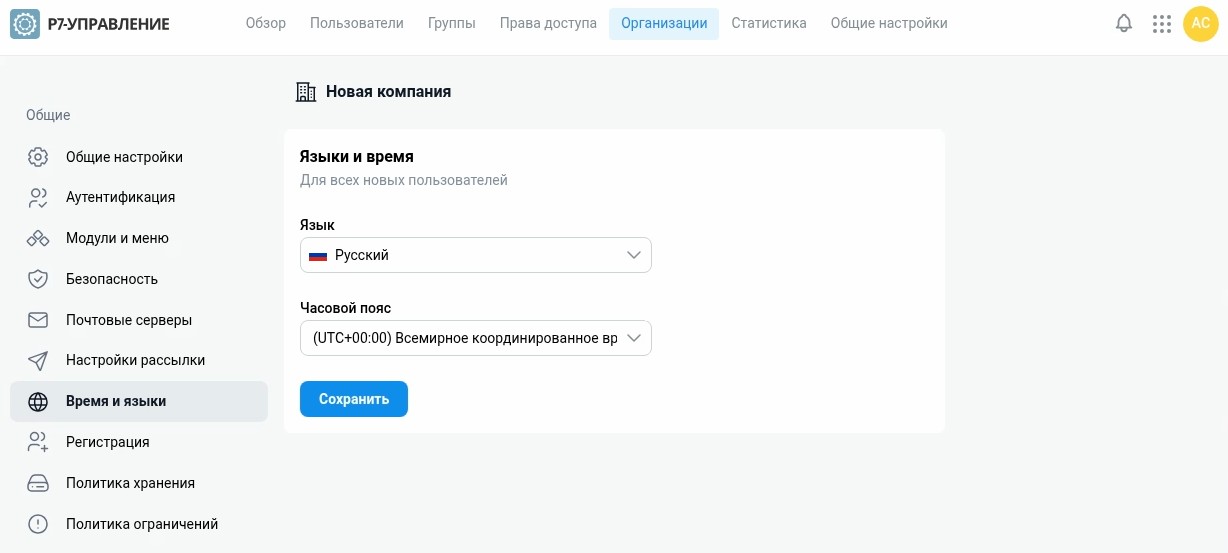Open notifications bell icon
1228x553 pixels.
1124,23
